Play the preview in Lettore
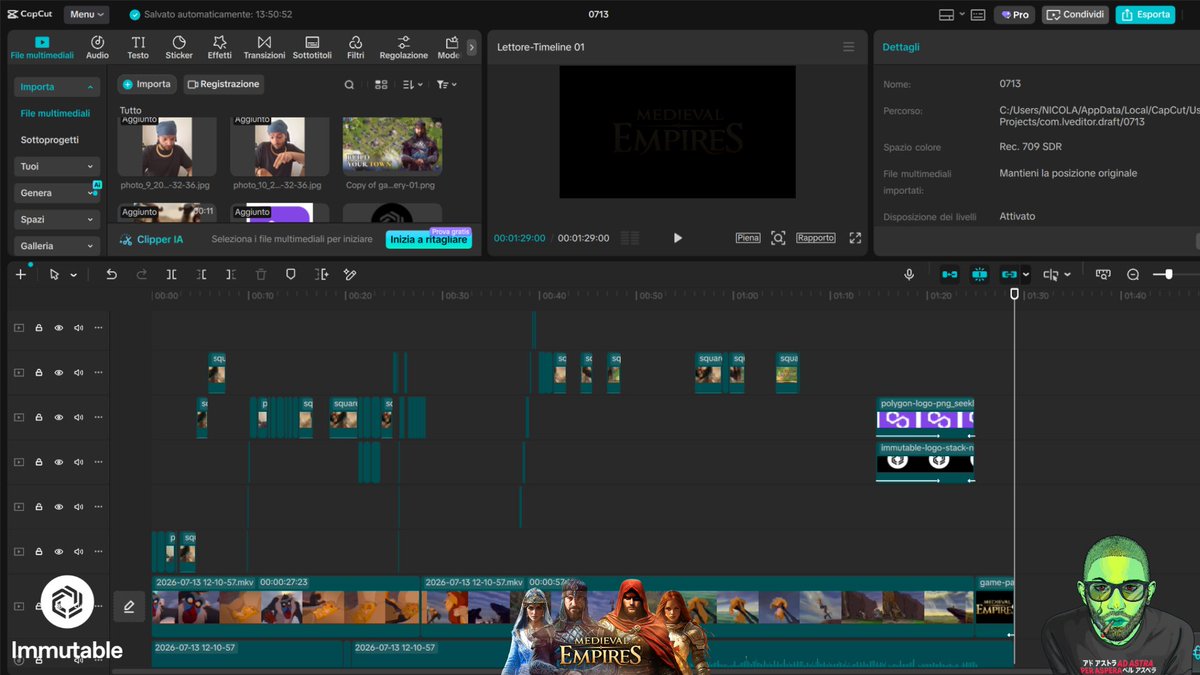1200x675 pixels. (x=677, y=238)
